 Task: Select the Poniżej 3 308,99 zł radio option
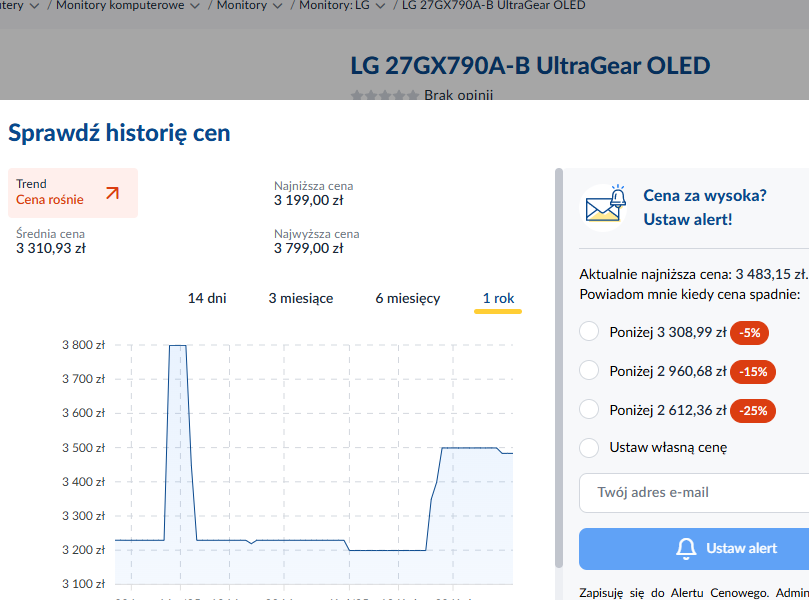pyautogui.click(x=589, y=331)
